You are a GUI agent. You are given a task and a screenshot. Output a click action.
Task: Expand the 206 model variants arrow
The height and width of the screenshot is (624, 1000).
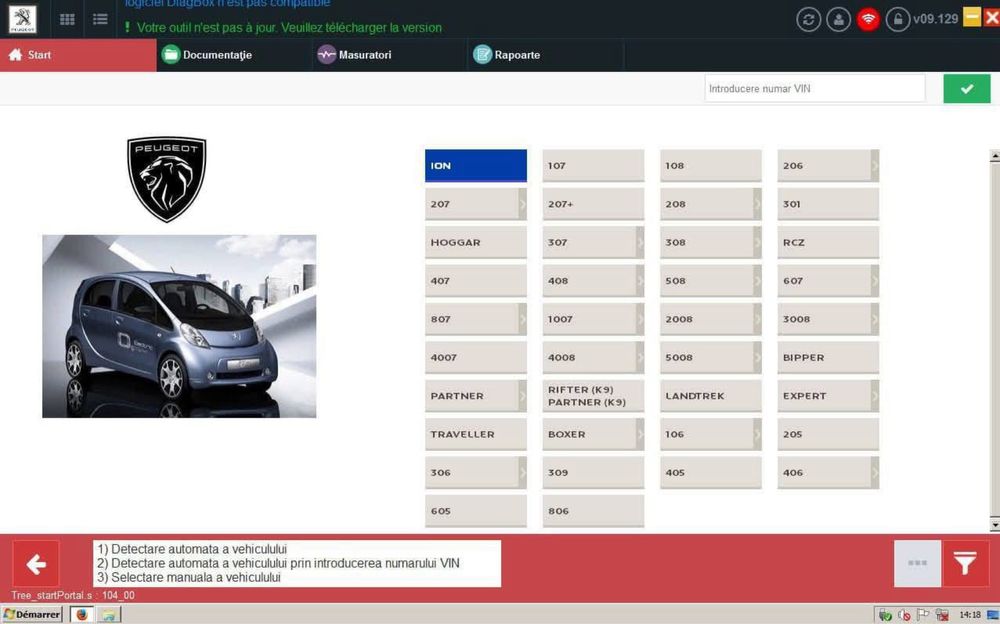874,166
